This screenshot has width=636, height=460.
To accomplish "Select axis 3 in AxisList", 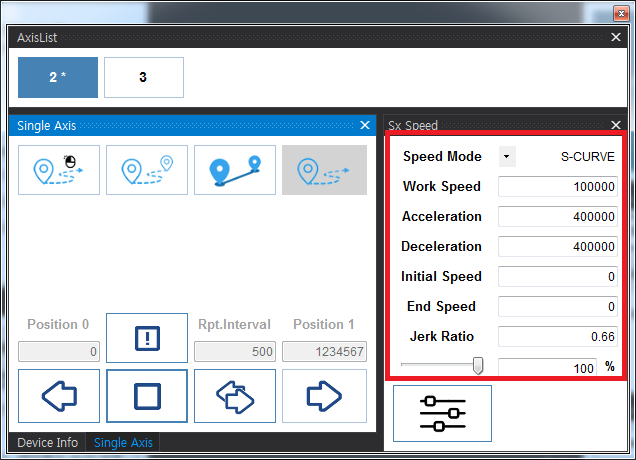I will 143,77.
